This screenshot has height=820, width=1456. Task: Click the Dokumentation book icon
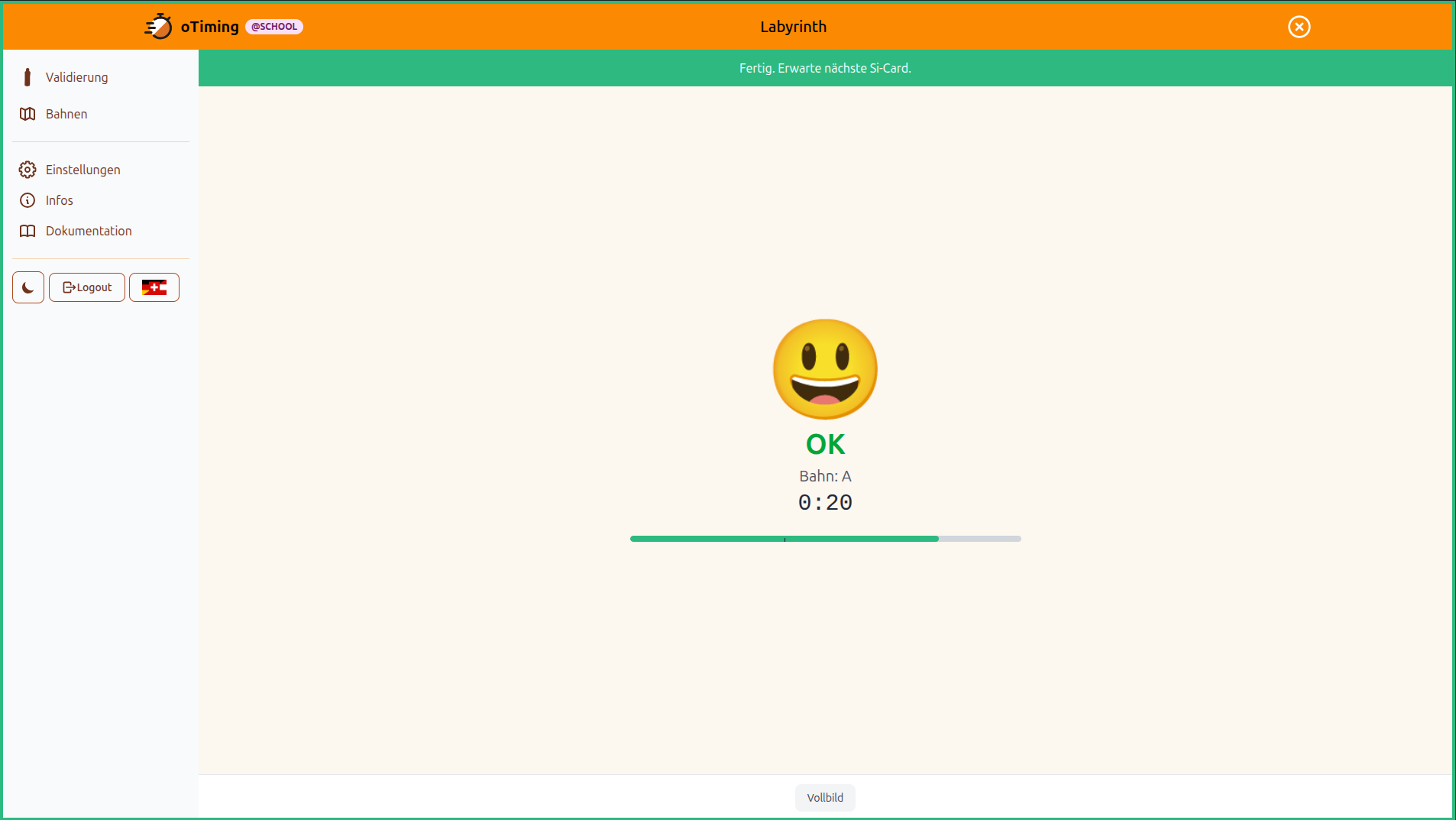tap(28, 231)
